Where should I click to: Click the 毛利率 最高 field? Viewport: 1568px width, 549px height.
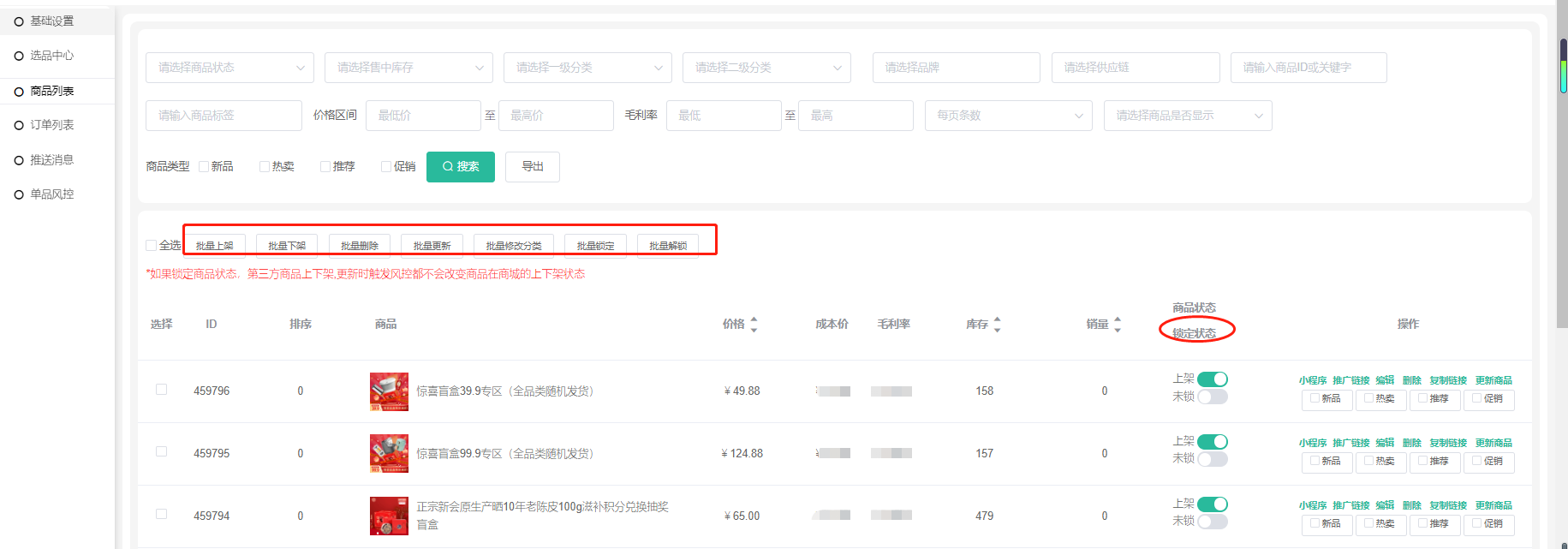coord(856,116)
